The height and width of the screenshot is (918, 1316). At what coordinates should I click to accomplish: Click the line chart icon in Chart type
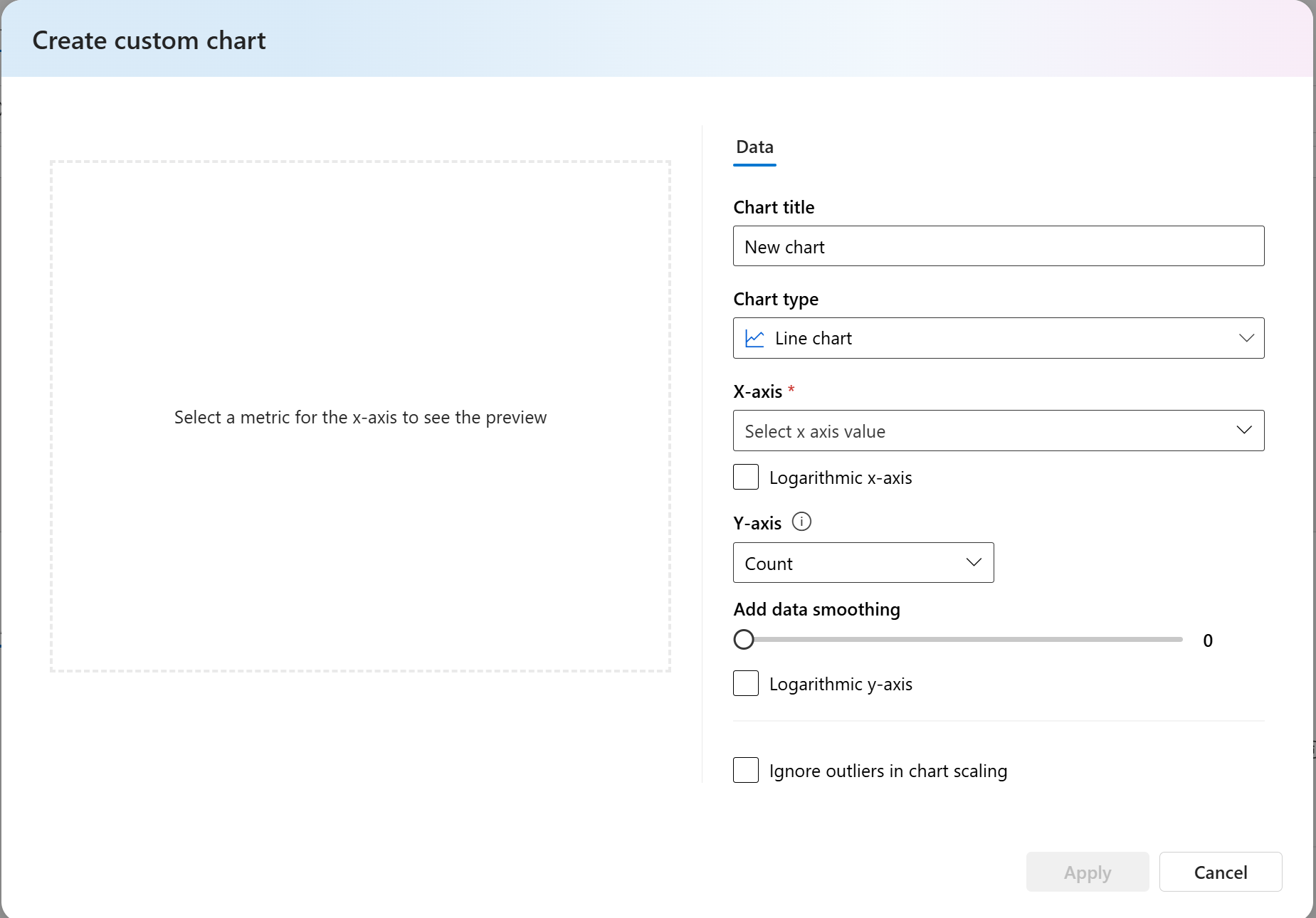tap(754, 339)
